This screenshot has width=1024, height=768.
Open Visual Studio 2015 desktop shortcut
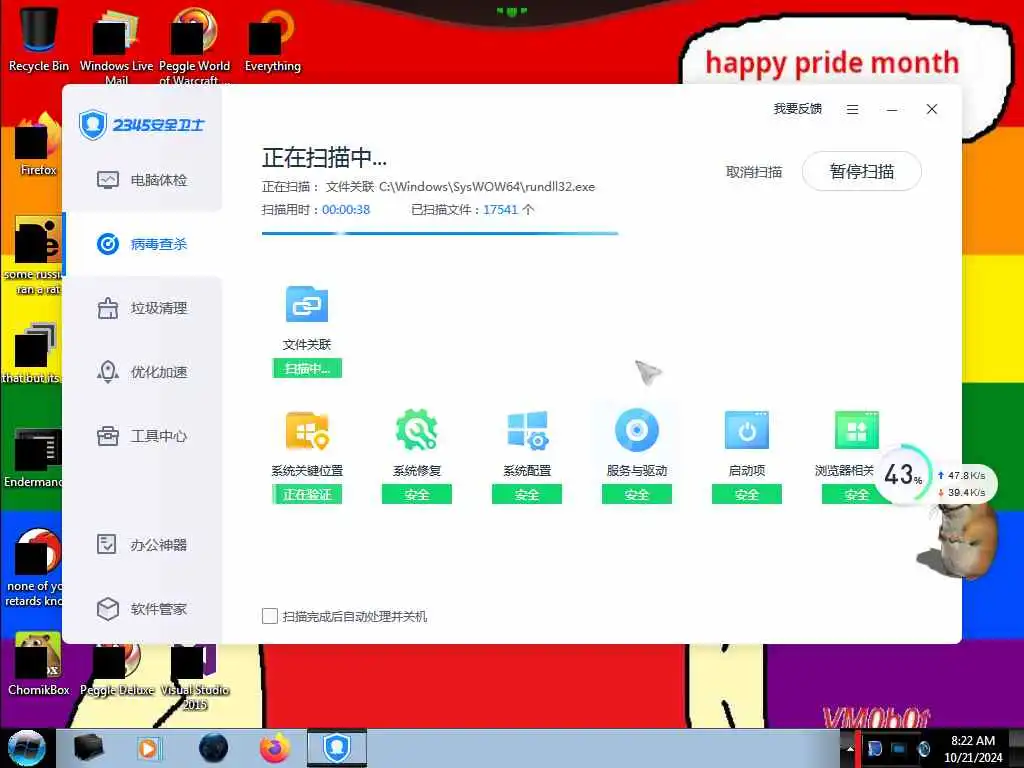pyautogui.click(x=194, y=677)
